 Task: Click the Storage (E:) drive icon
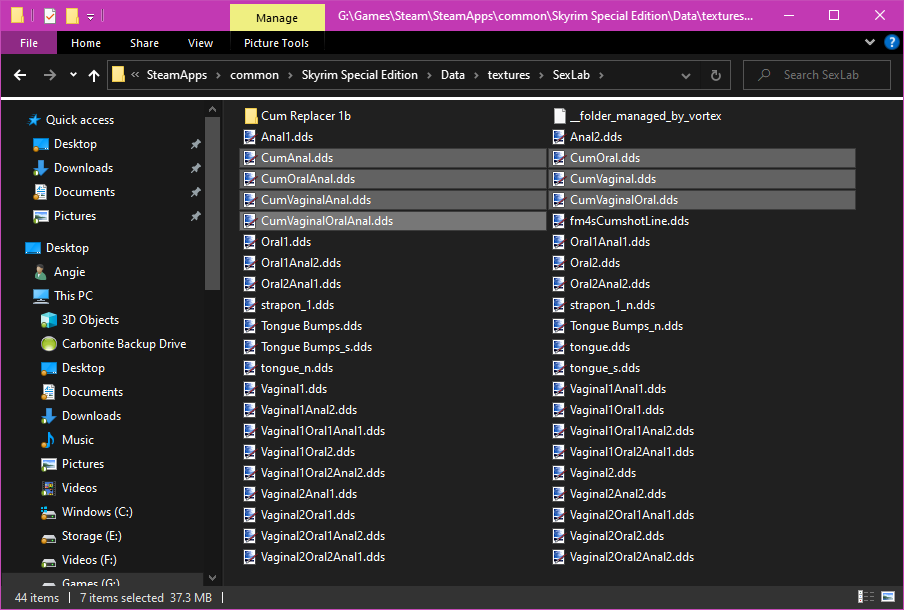click(x=48, y=536)
